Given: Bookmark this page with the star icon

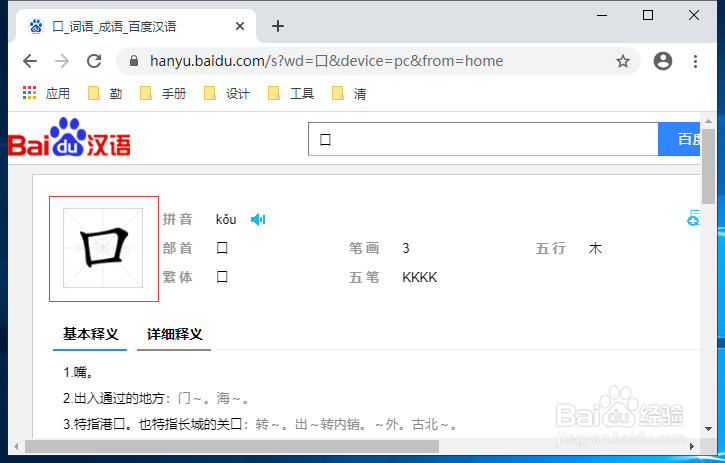Looking at the screenshot, I should pyautogui.click(x=623, y=61).
